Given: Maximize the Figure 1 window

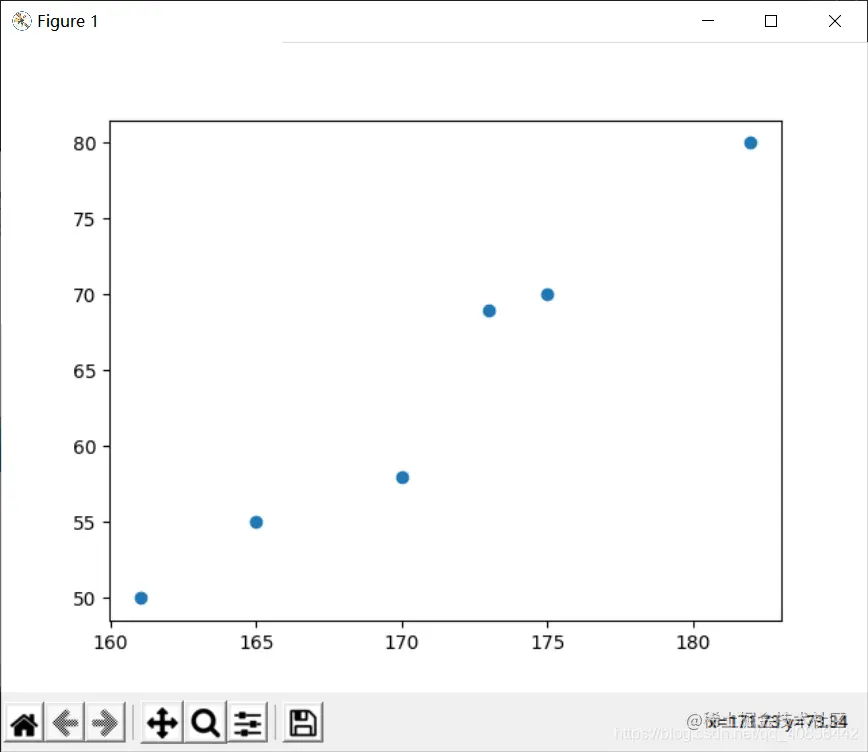Looking at the screenshot, I should 771,21.
